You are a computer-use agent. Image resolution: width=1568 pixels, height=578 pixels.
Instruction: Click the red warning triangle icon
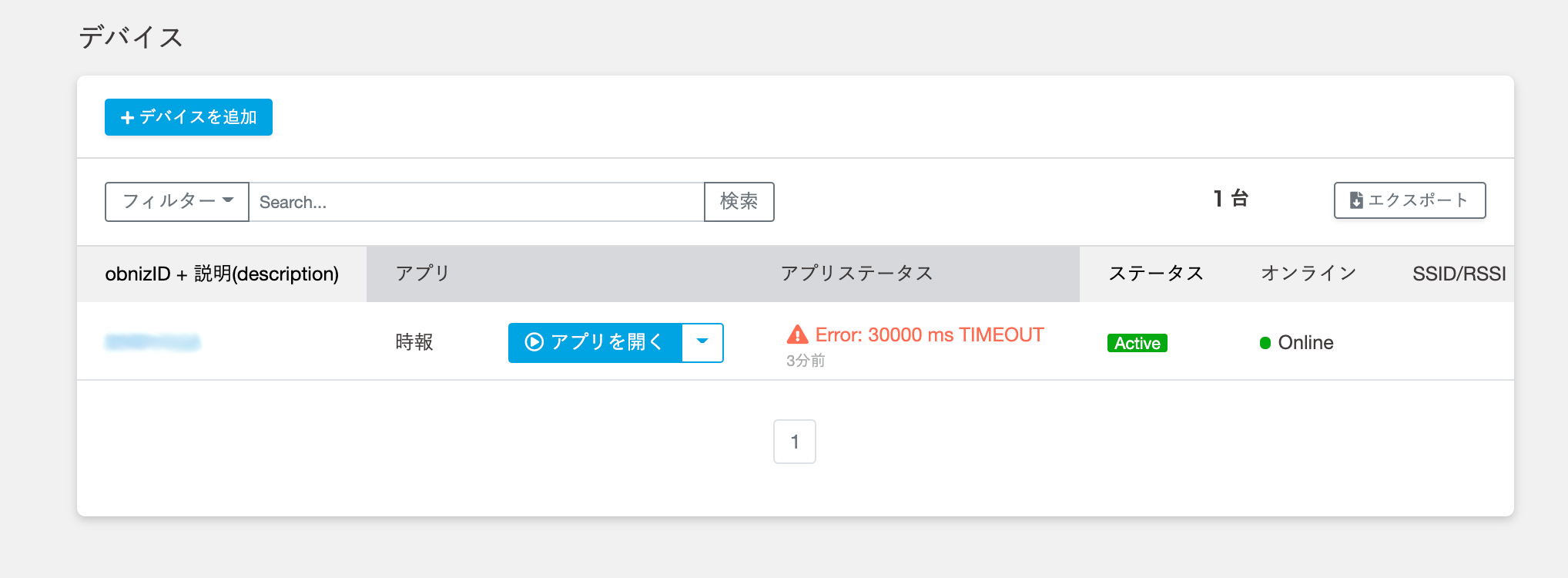797,334
